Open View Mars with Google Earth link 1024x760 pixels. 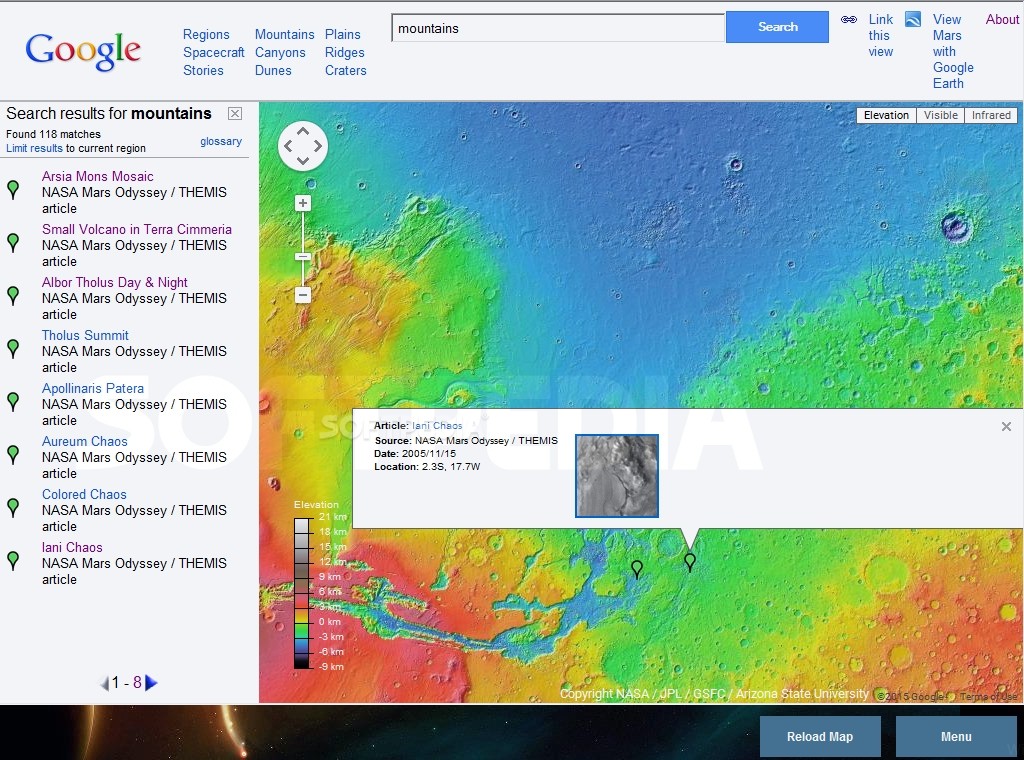(953, 51)
